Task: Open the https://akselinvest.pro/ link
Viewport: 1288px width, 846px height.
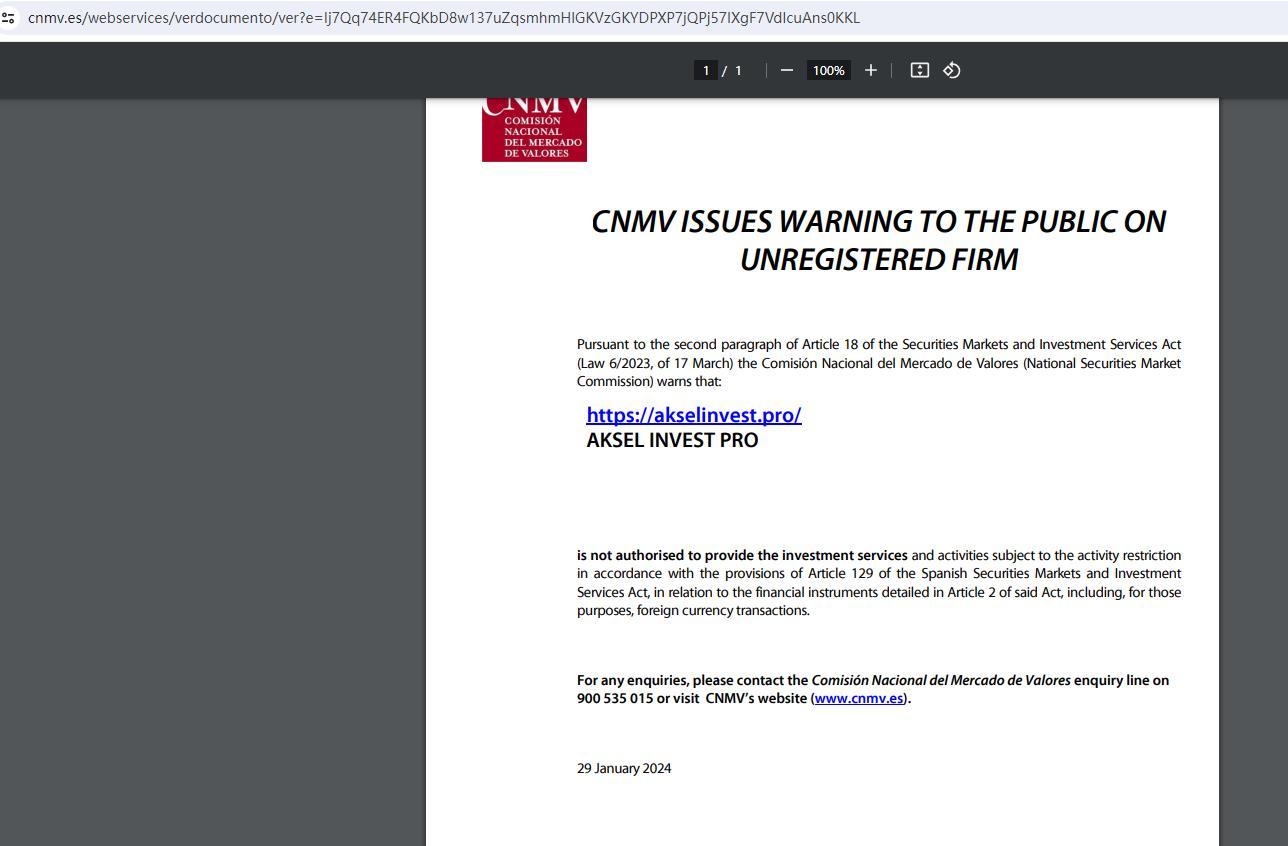Action: [x=693, y=415]
